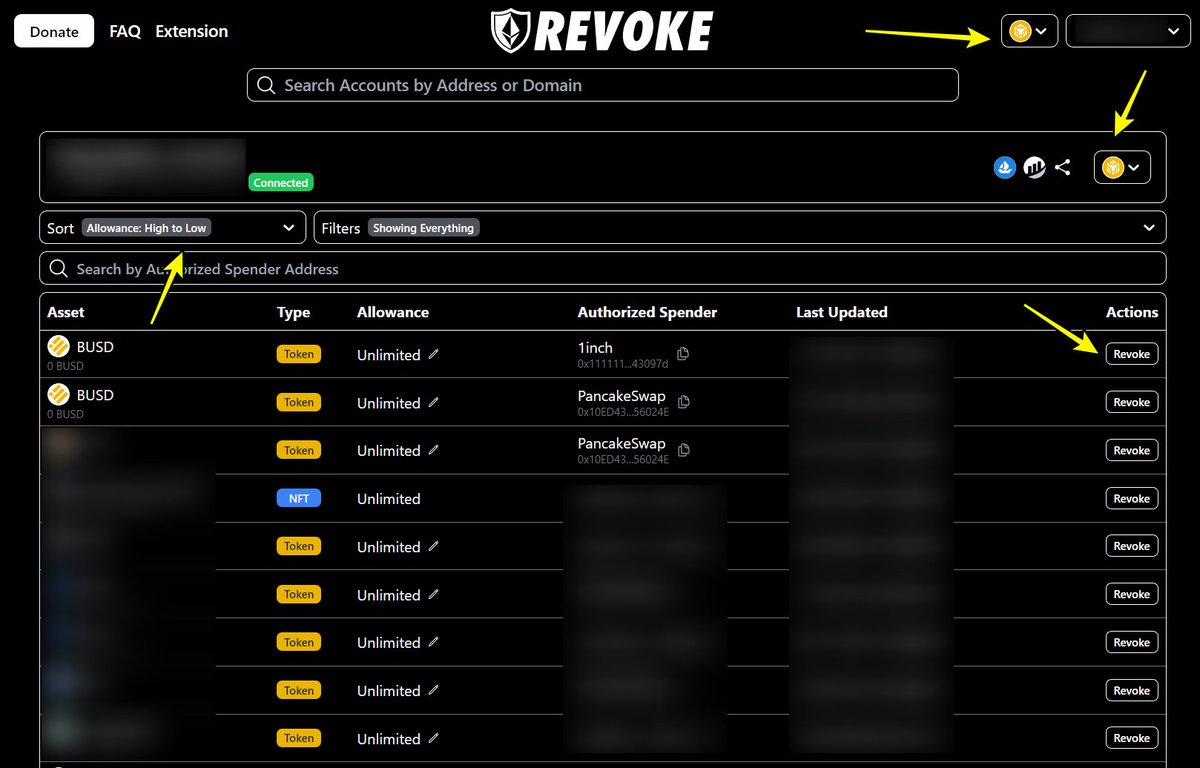The image size is (1200, 768).
Task: Click PancakeSwap spender name in BUSD row
Action: click(x=621, y=395)
